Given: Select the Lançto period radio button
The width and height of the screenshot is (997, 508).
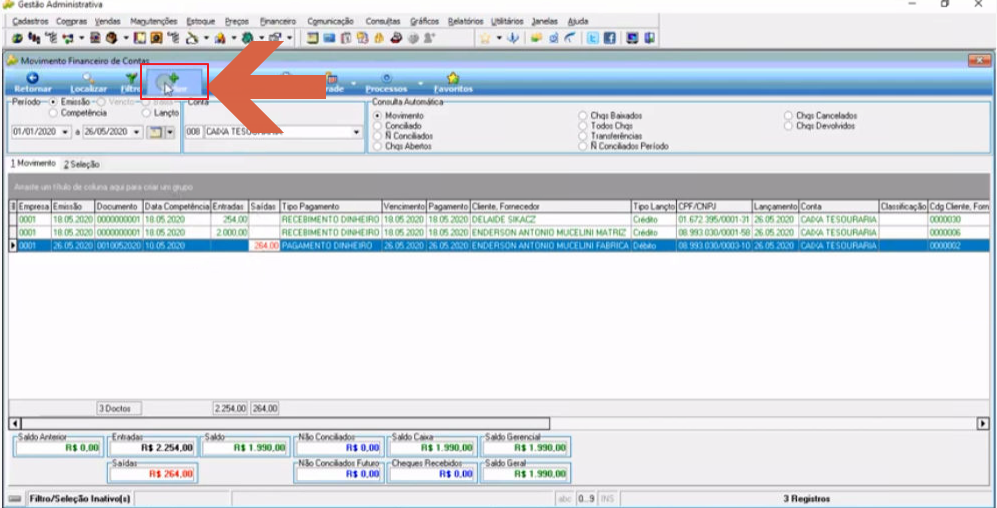Looking at the screenshot, I should (x=146, y=113).
